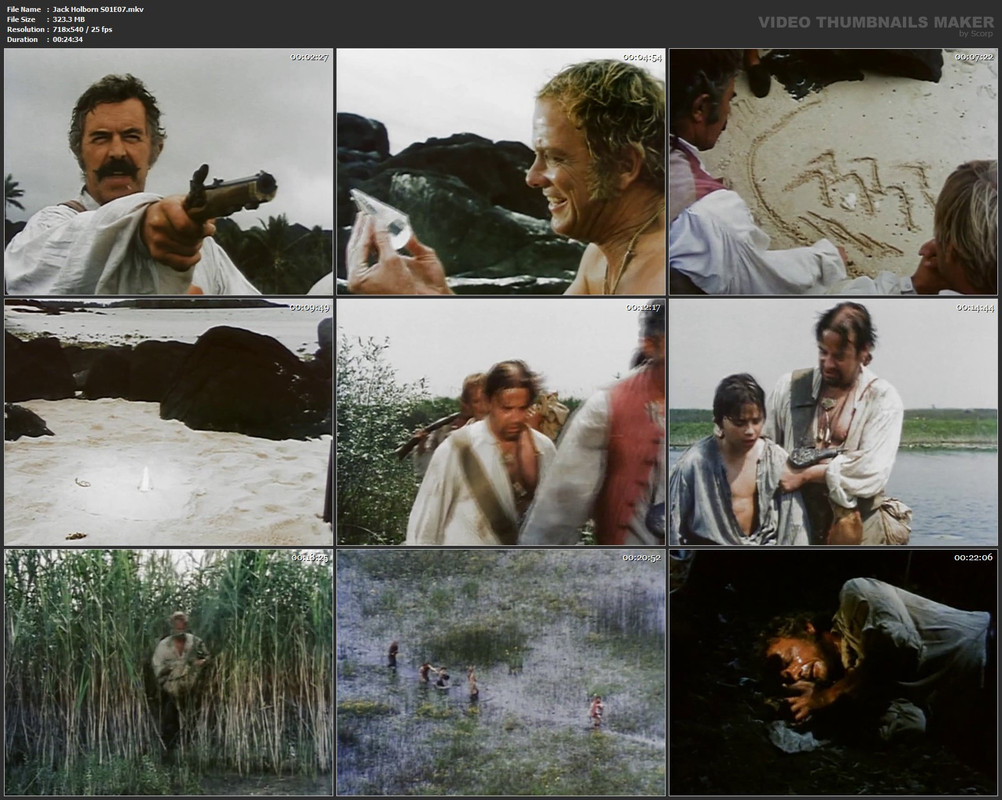The height and width of the screenshot is (800, 1002).
Task: Select the thumbnail of drawing in sand
Action: click(x=833, y=171)
